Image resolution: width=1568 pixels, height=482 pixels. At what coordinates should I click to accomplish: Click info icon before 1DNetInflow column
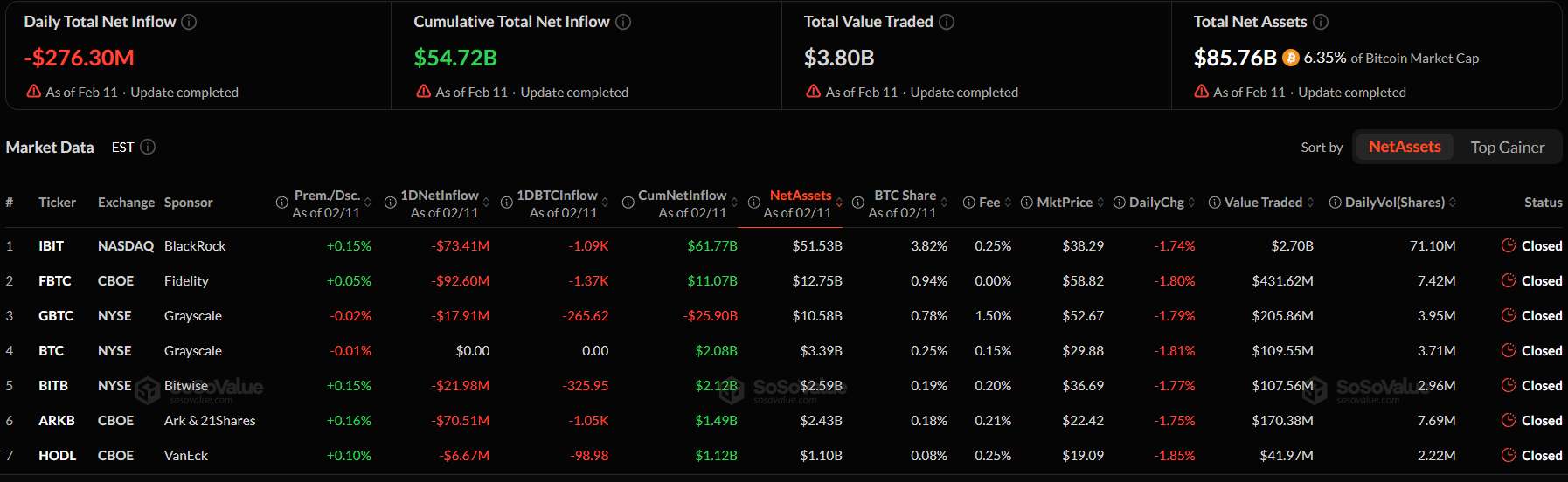[x=391, y=203]
